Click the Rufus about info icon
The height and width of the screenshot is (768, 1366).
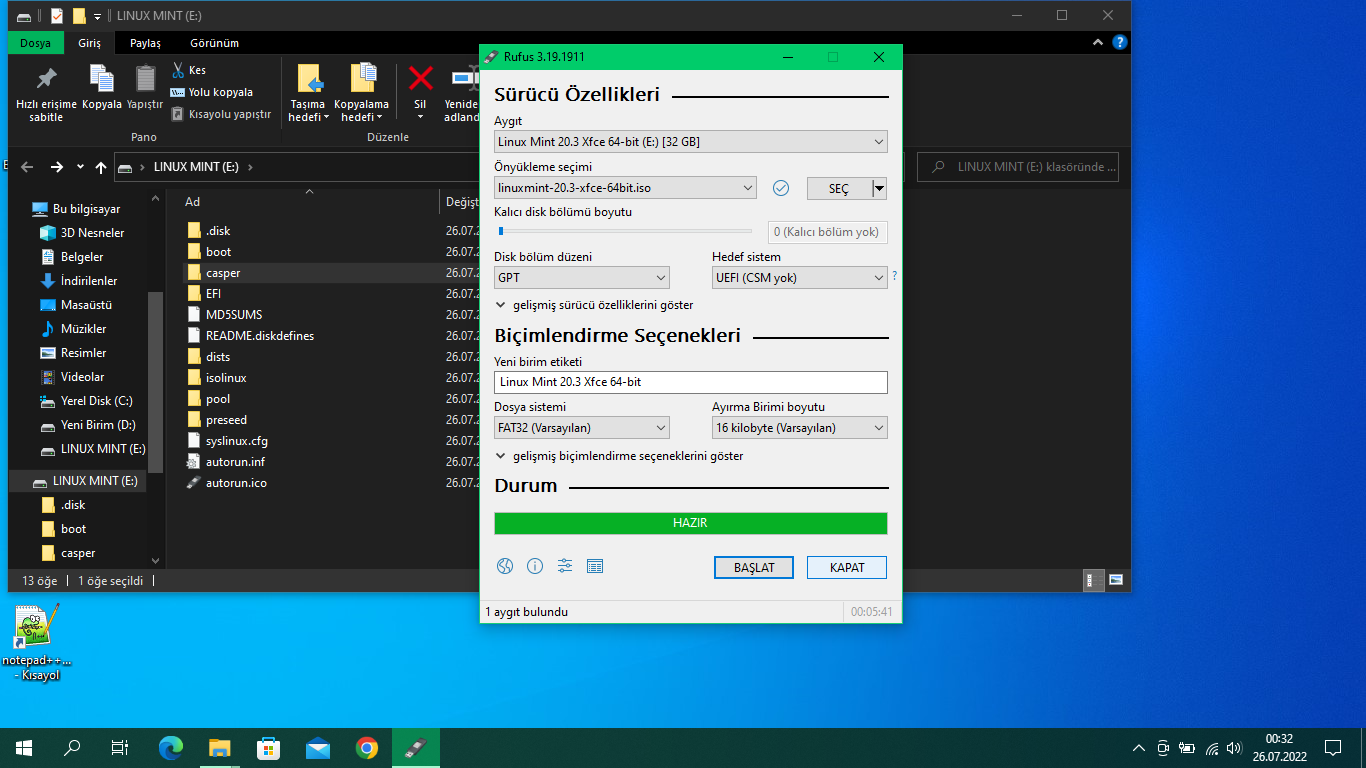(x=535, y=566)
